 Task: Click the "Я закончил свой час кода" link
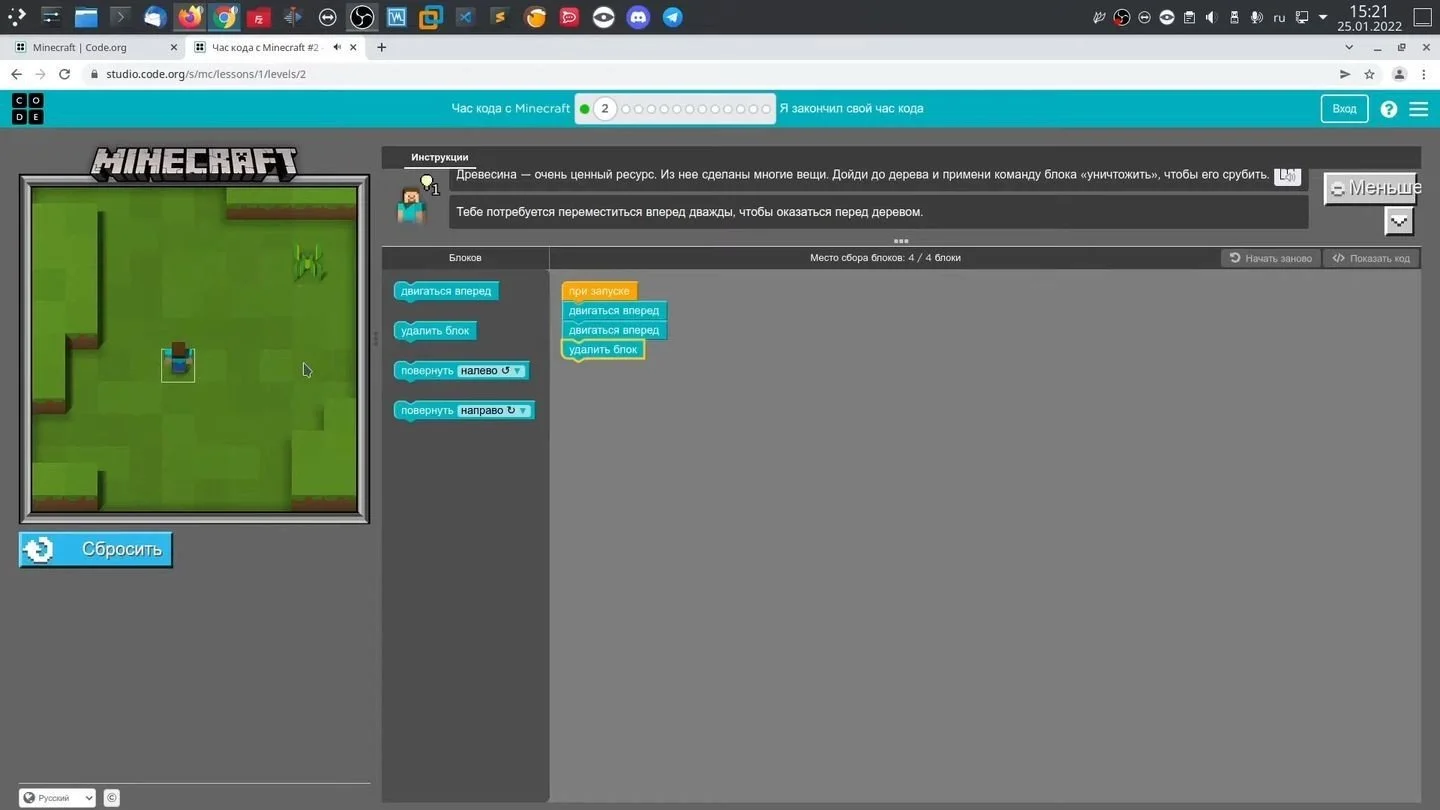pos(851,108)
